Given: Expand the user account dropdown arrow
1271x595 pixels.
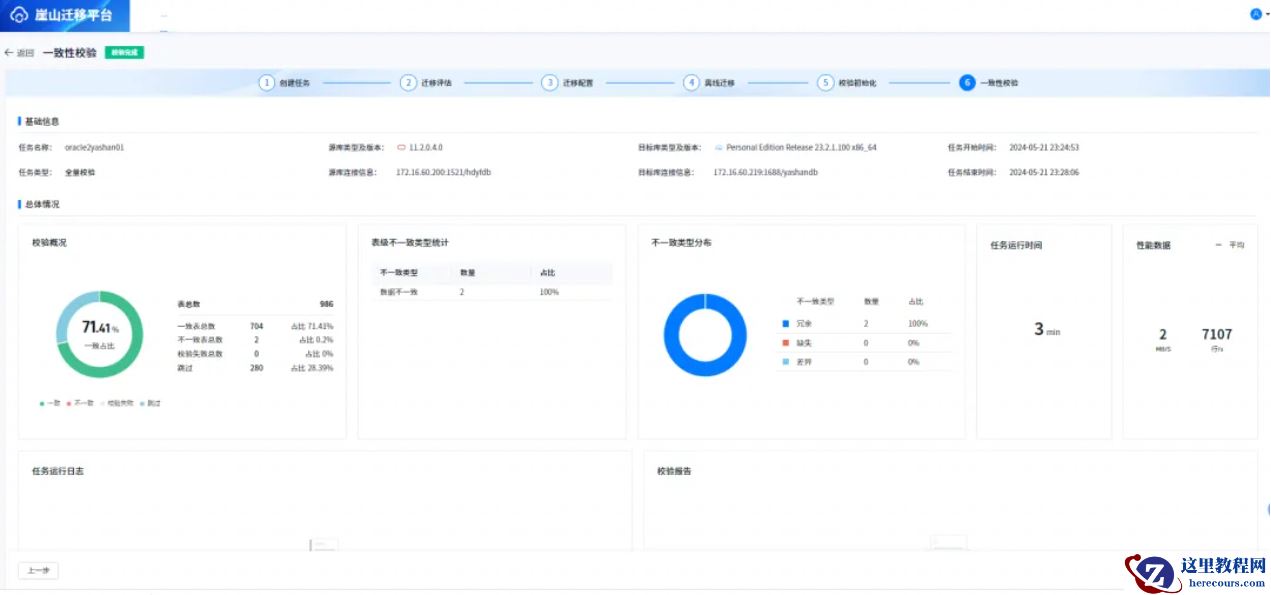Looking at the screenshot, I should 1267,15.
